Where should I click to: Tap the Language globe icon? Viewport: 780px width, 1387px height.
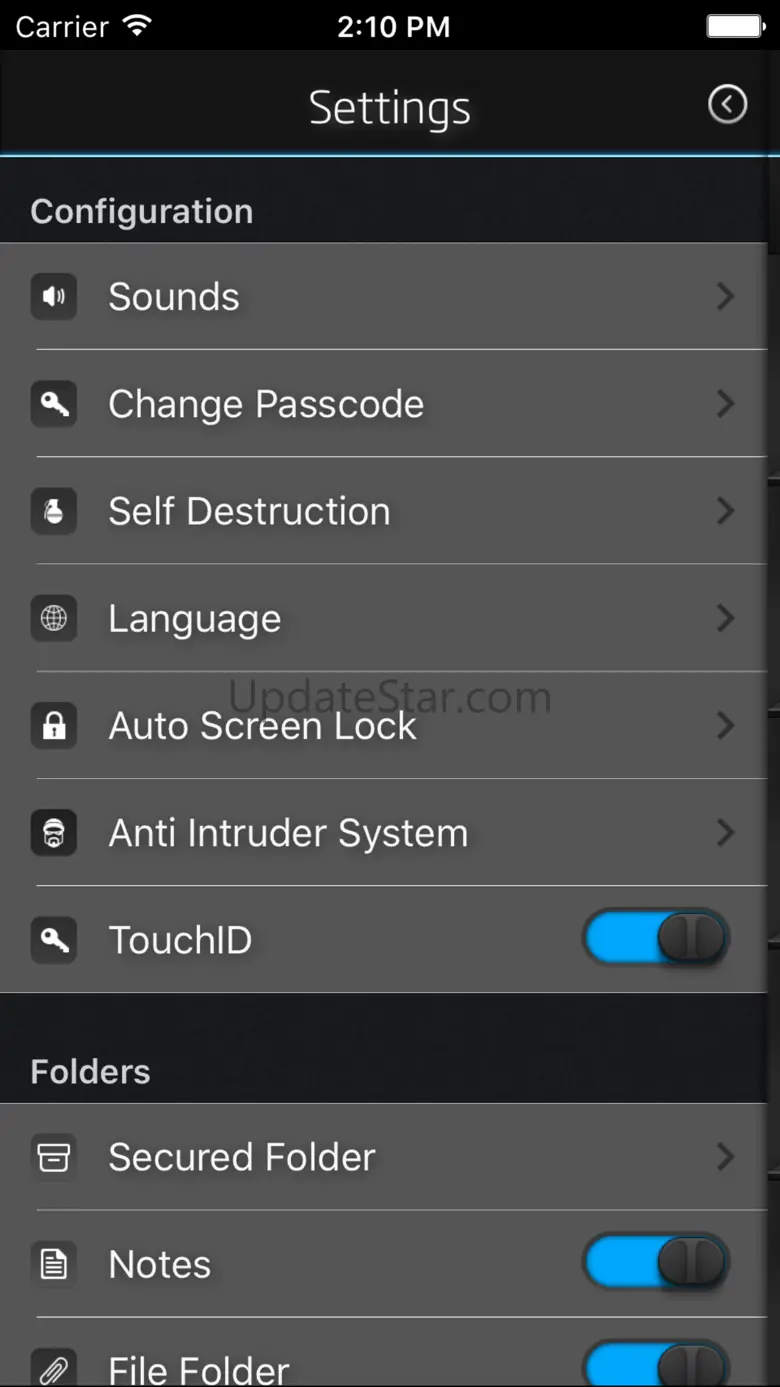(x=54, y=619)
